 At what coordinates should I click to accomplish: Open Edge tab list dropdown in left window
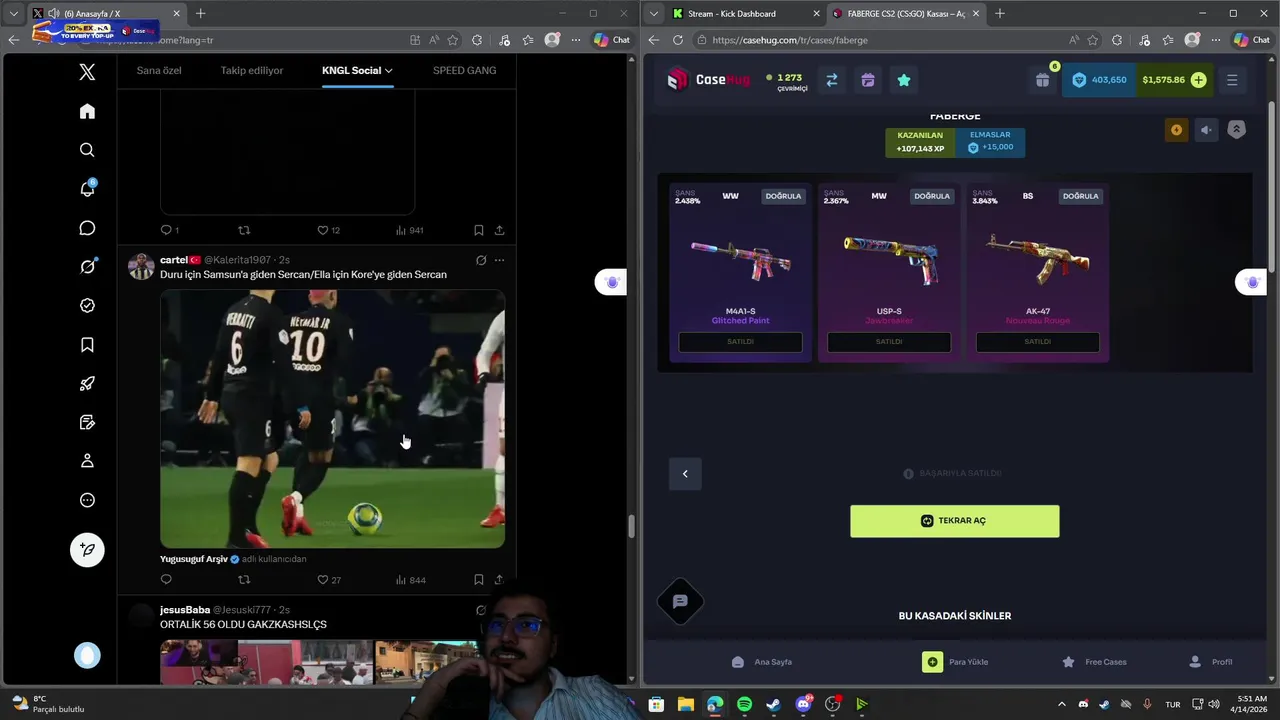point(13,14)
